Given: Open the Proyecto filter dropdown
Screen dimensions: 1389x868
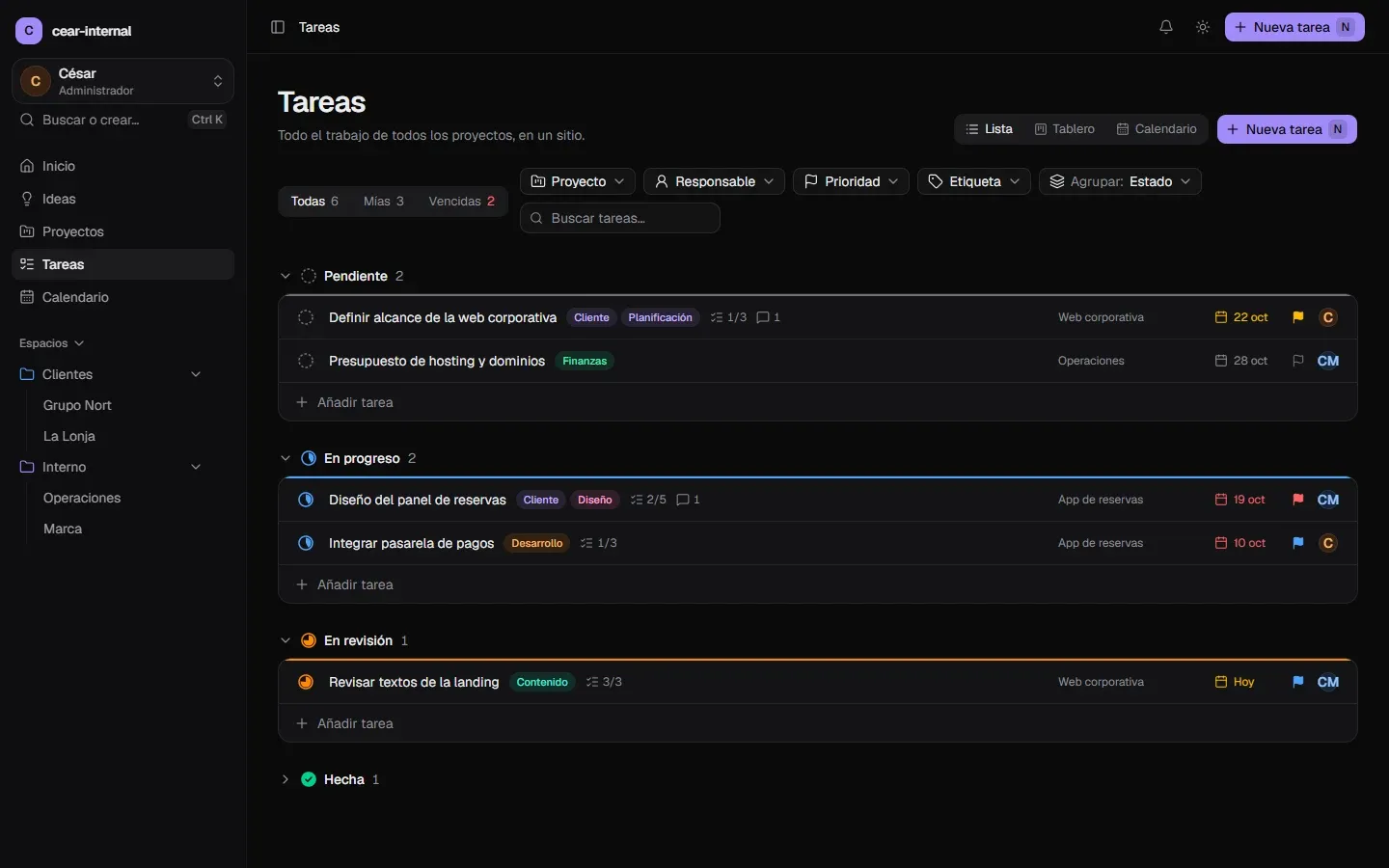Looking at the screenshot, I should tap(578, 181).
